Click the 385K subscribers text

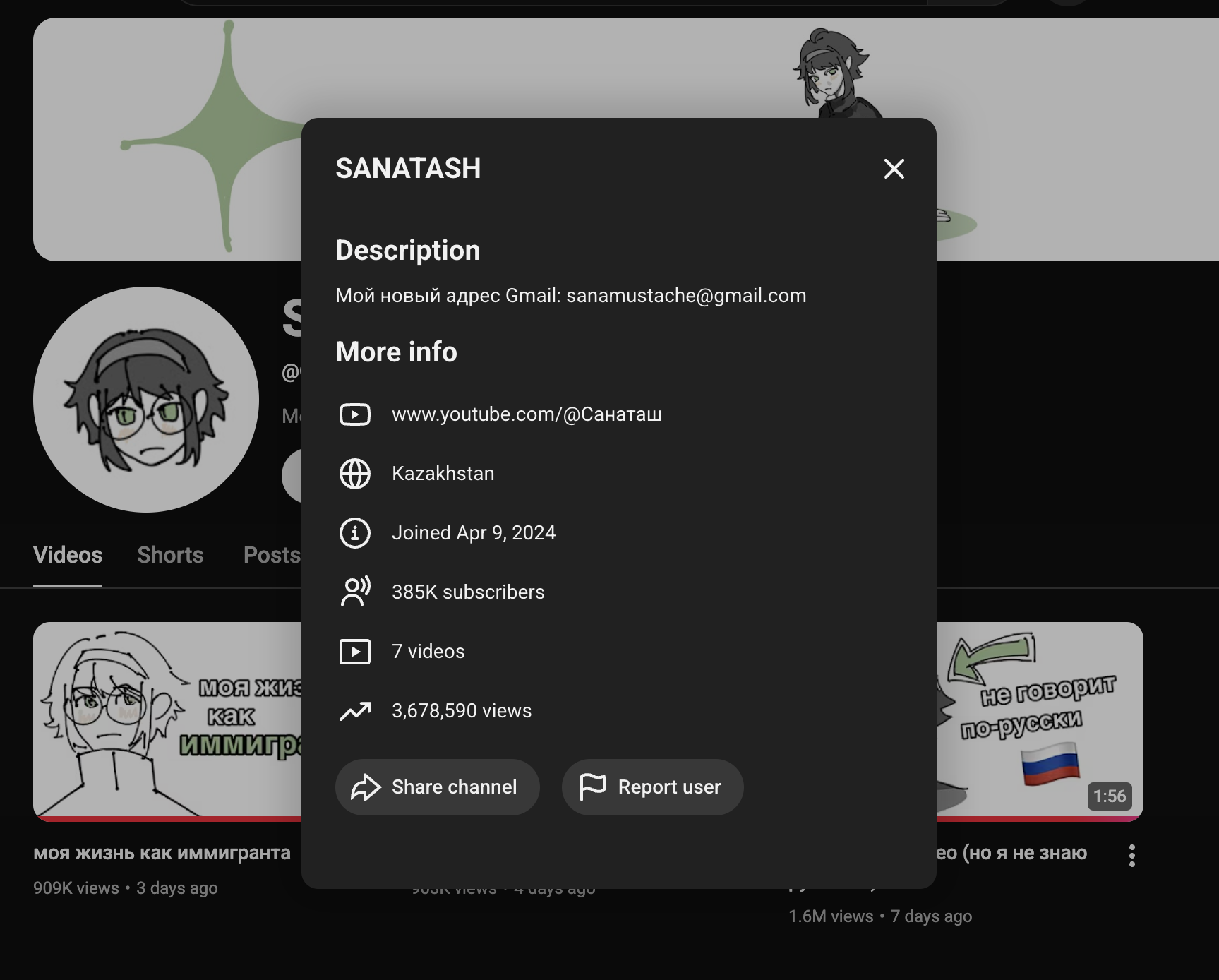[x=468, y=592]
